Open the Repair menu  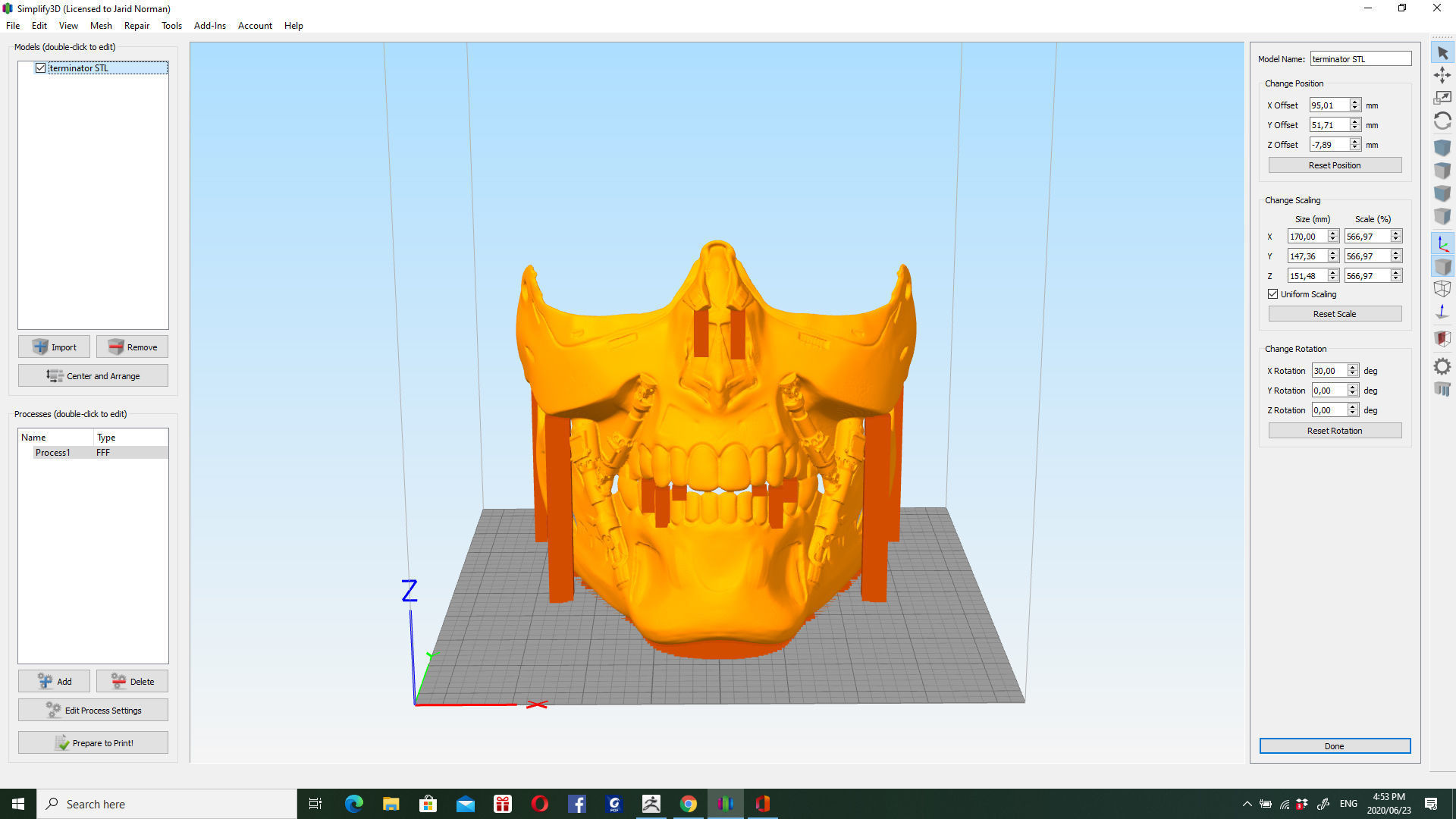pyautogui.click(x=136, y=25)
